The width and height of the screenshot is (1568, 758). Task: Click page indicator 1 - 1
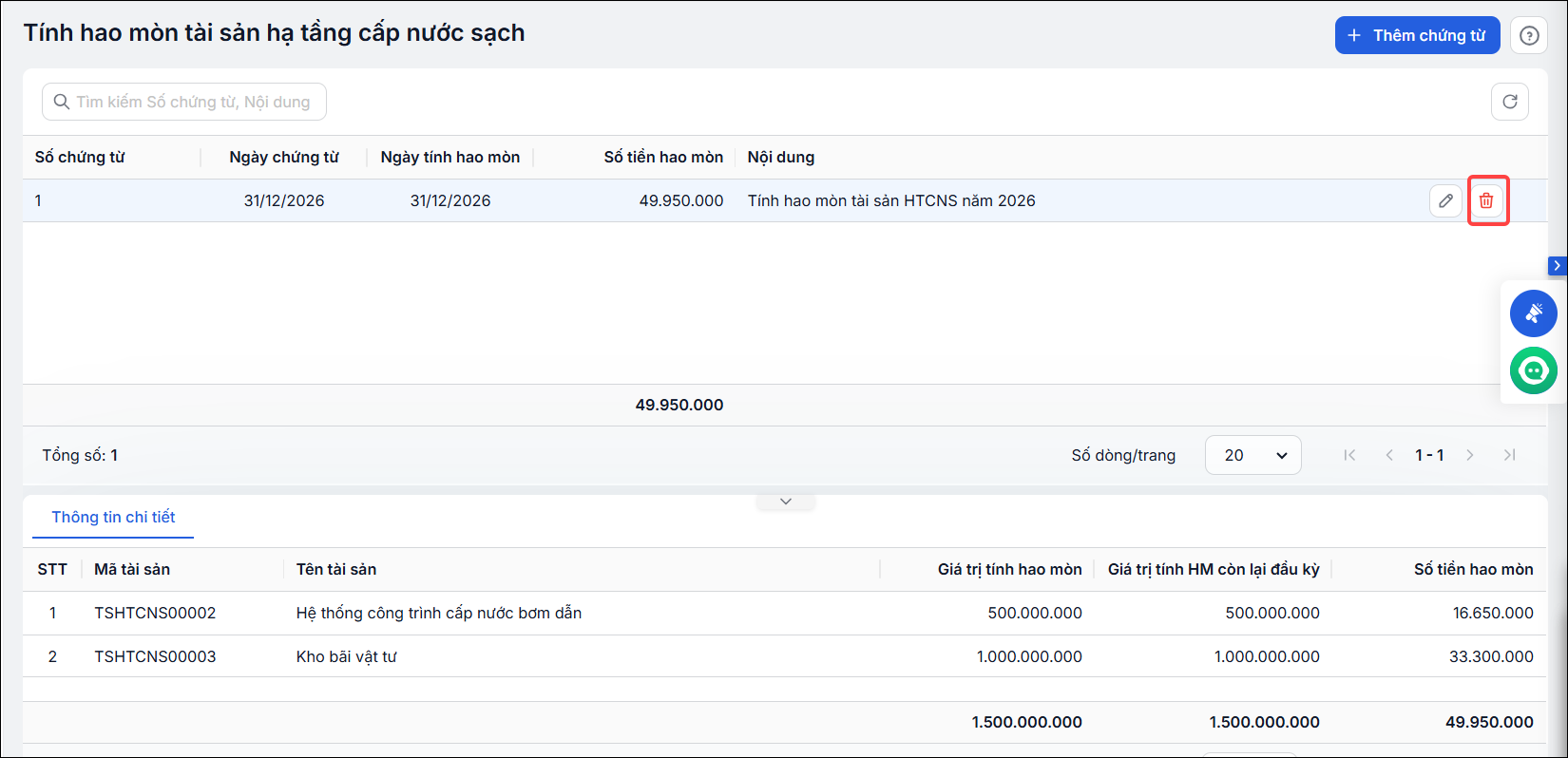[1429, 455]
